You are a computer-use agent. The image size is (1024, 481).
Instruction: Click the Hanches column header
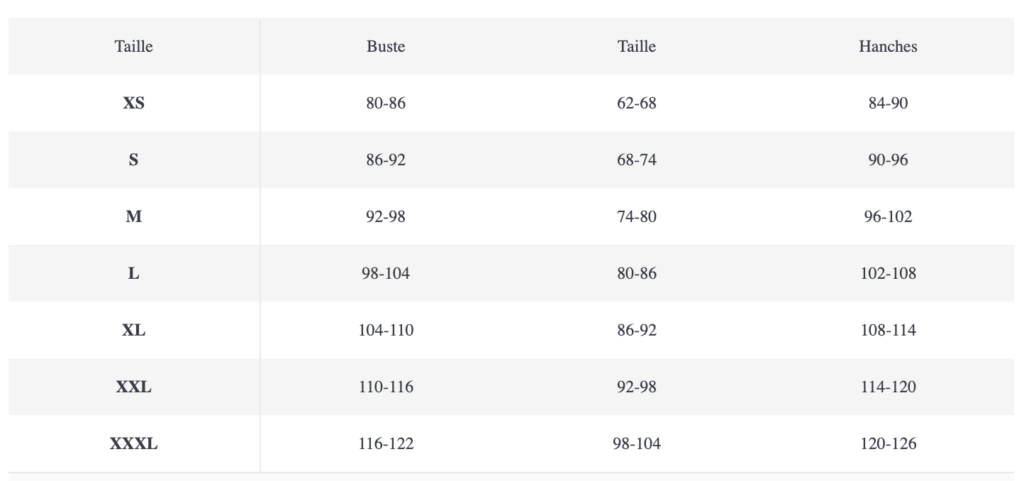888,46
